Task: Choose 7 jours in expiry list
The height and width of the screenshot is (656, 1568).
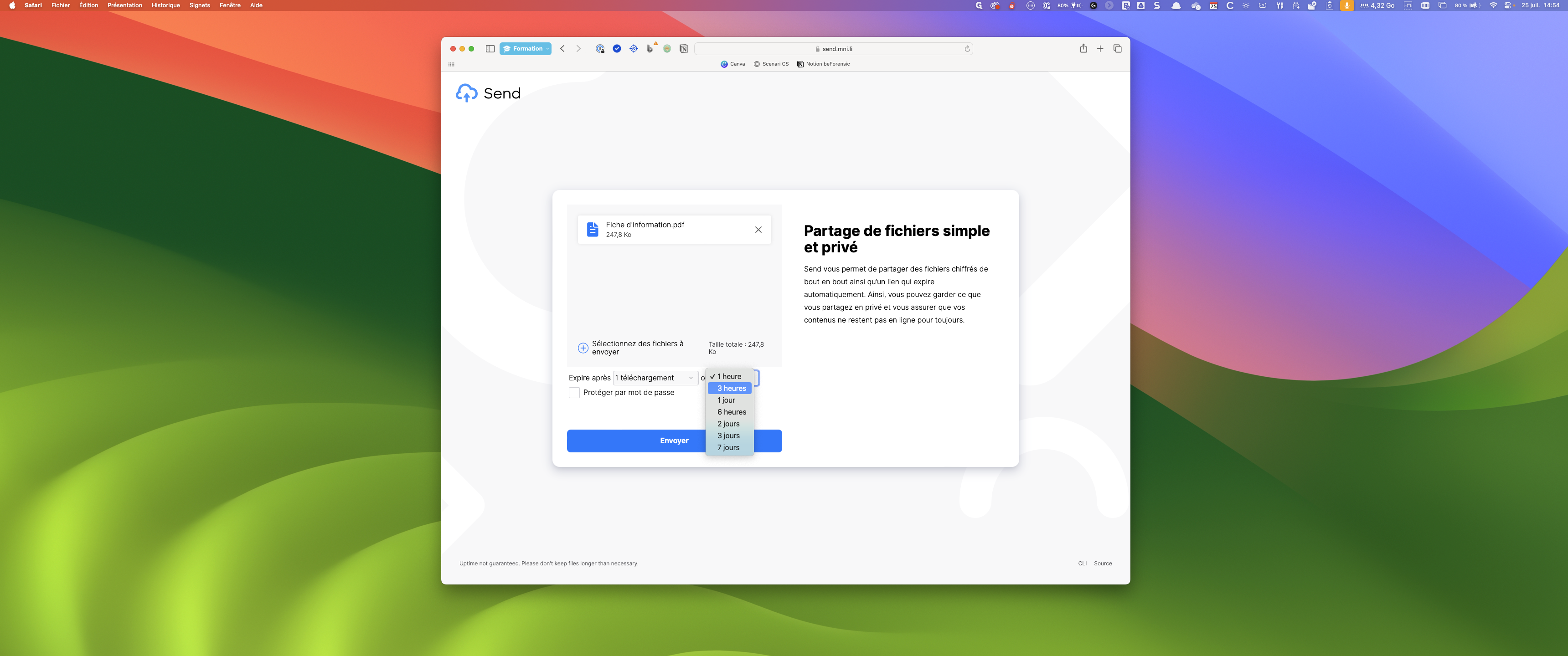Action: [729, 448]
